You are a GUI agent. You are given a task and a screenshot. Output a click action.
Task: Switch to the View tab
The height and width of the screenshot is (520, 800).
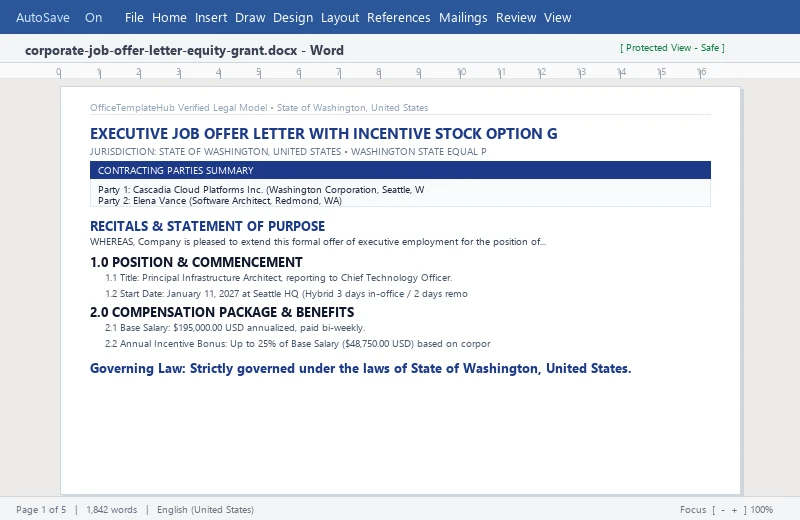click(557, 17)
